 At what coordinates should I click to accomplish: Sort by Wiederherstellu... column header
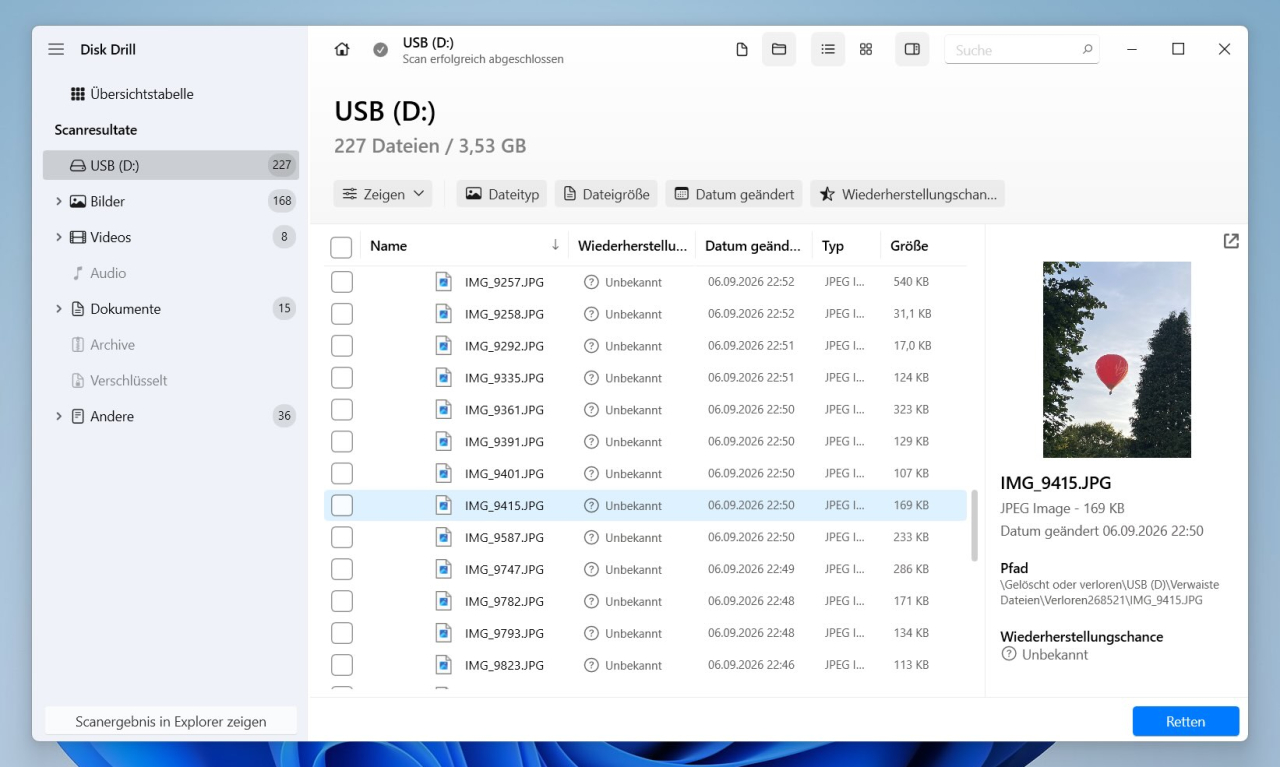(632, 245)
